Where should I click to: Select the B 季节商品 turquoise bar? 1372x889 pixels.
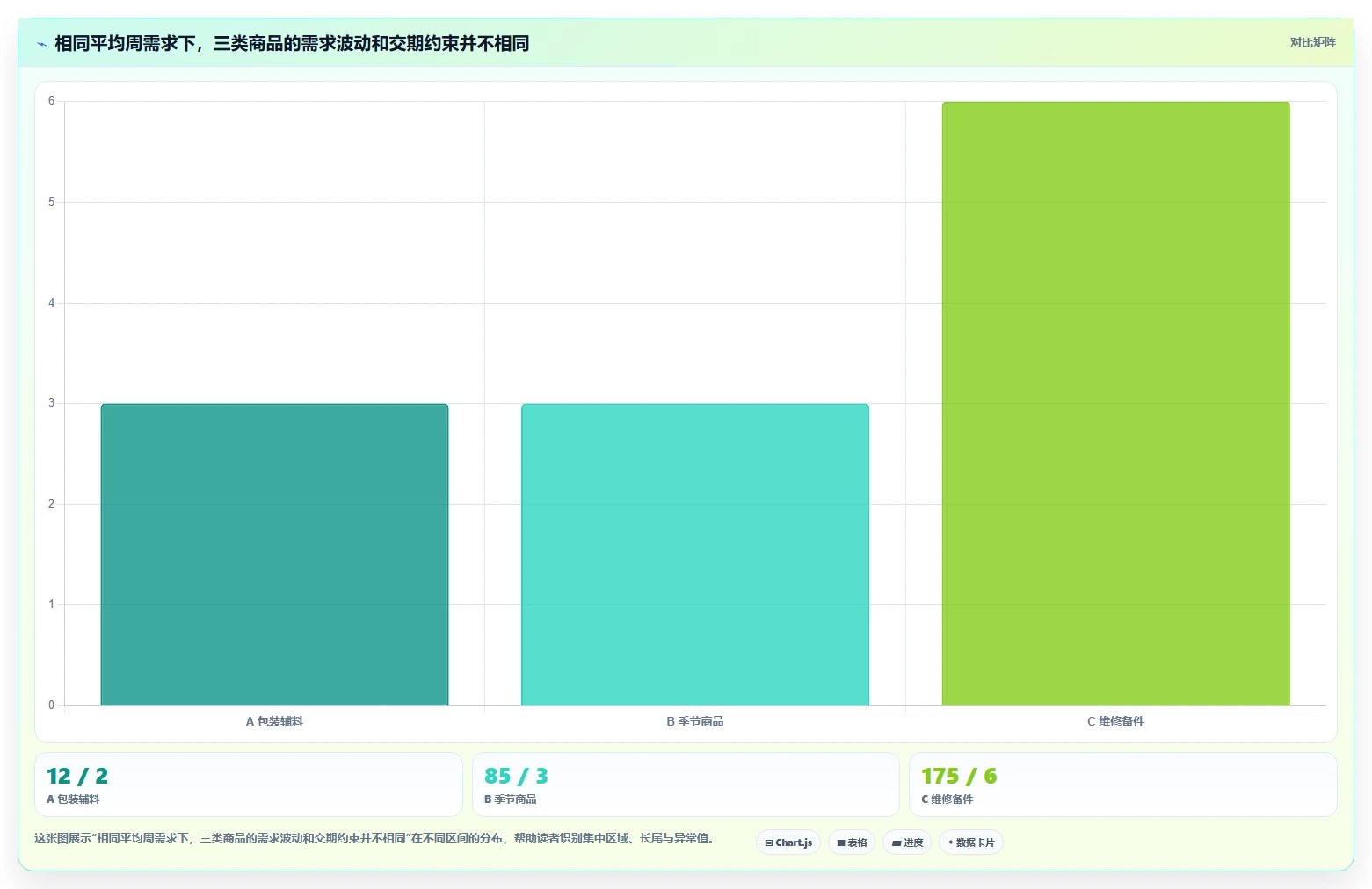pos(695,554)
